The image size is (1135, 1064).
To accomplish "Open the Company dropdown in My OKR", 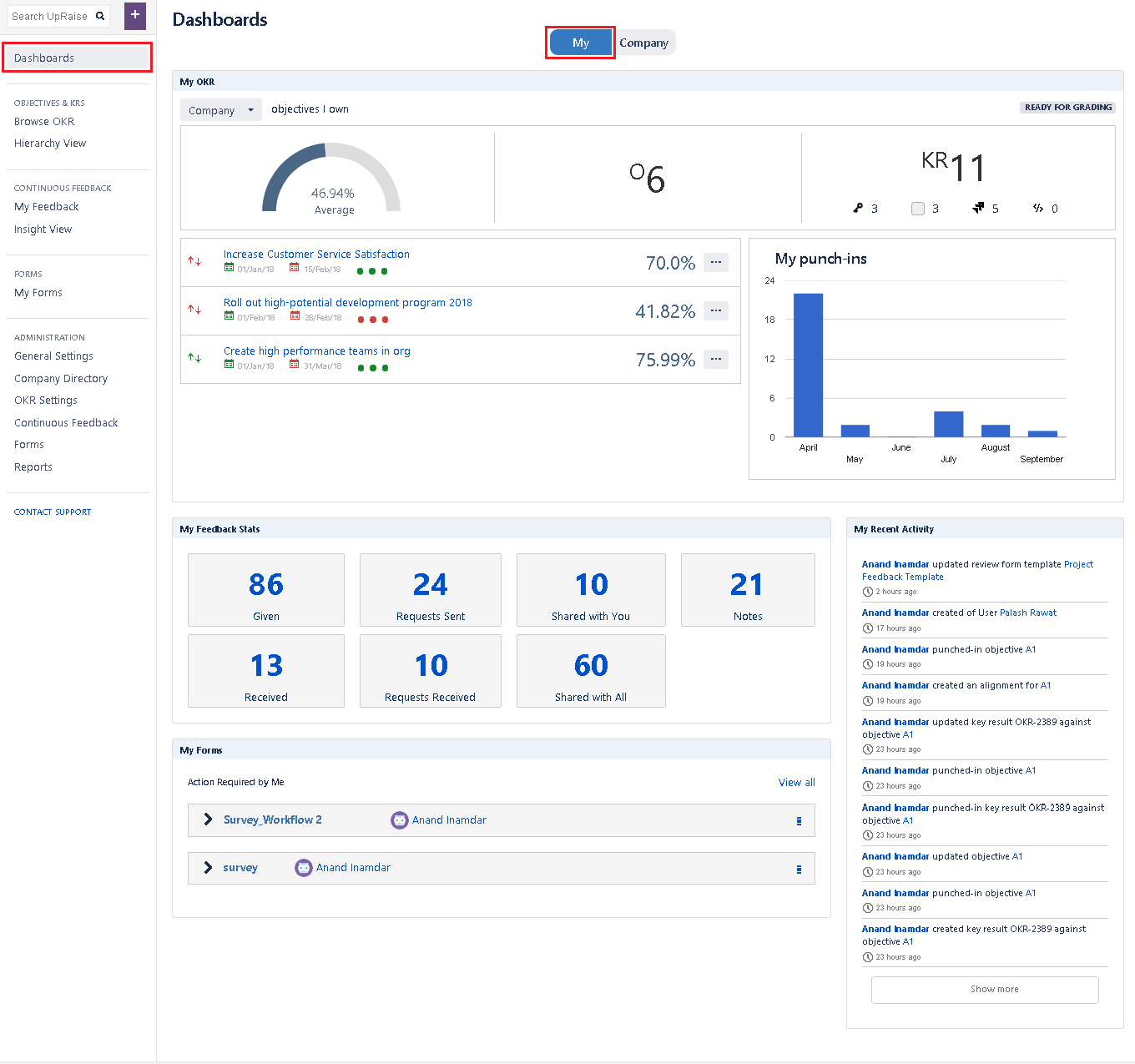I will [220, 109].
